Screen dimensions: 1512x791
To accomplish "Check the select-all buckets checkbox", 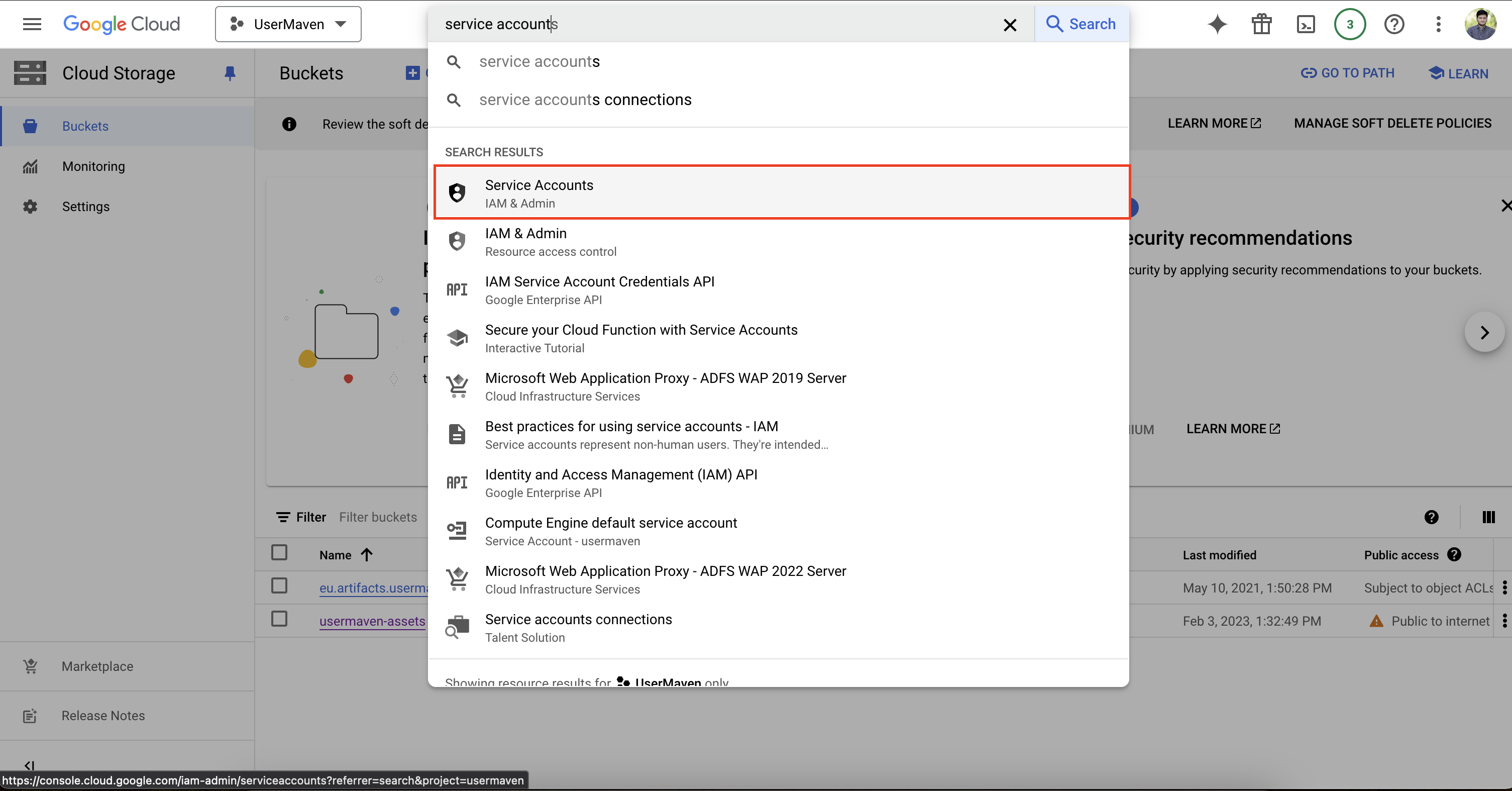I will (x=279, y=553).
